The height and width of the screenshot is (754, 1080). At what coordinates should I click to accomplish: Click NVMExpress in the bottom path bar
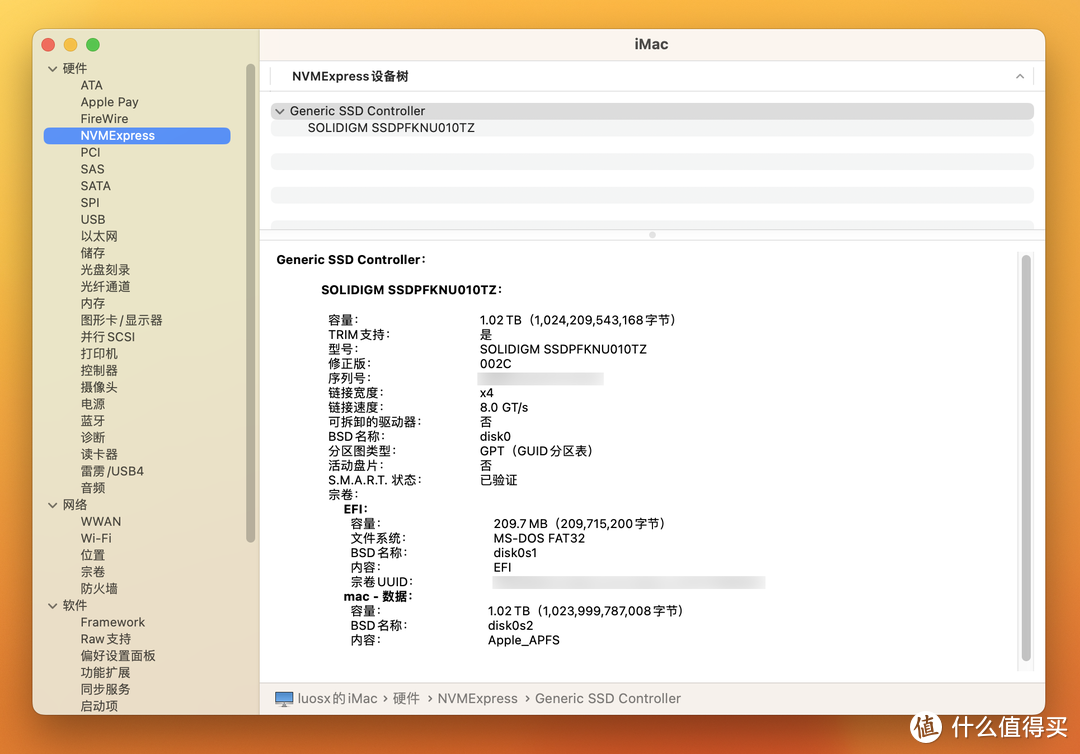[477, 699]
